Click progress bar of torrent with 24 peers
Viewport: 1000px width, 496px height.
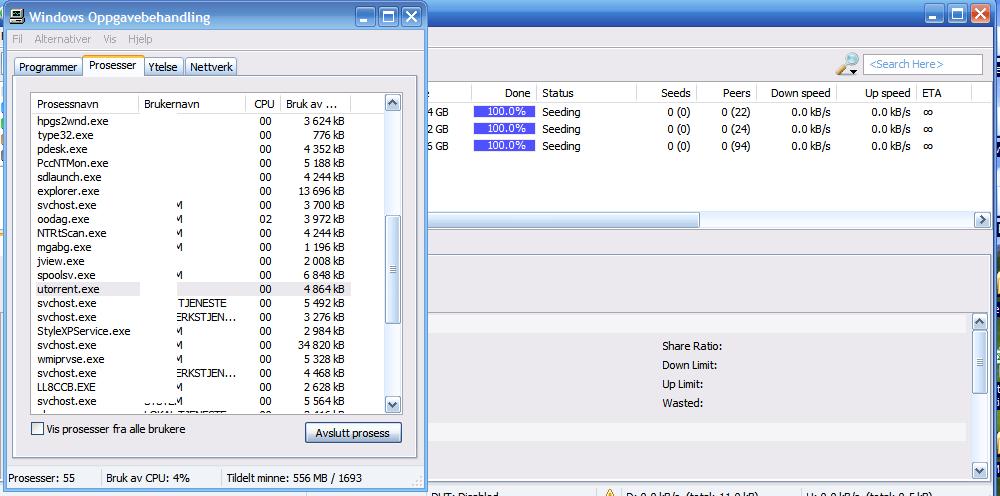504,129
